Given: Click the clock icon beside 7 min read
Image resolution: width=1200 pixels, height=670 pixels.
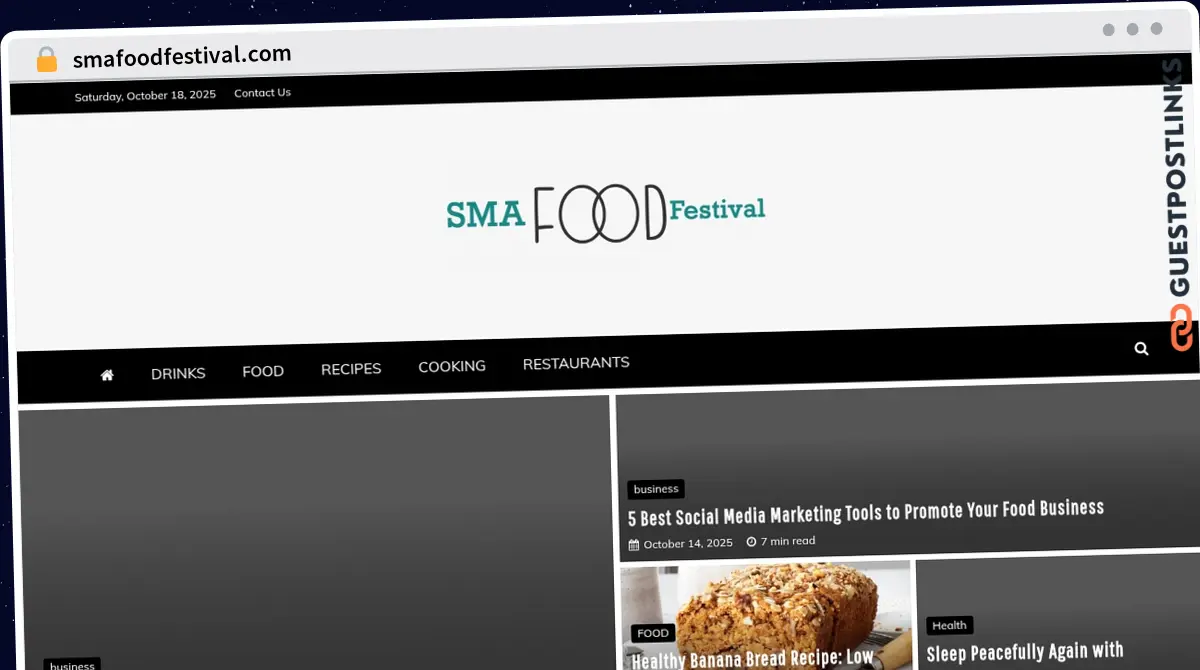Looking at the screenshot, I should [x=751, y=541].
